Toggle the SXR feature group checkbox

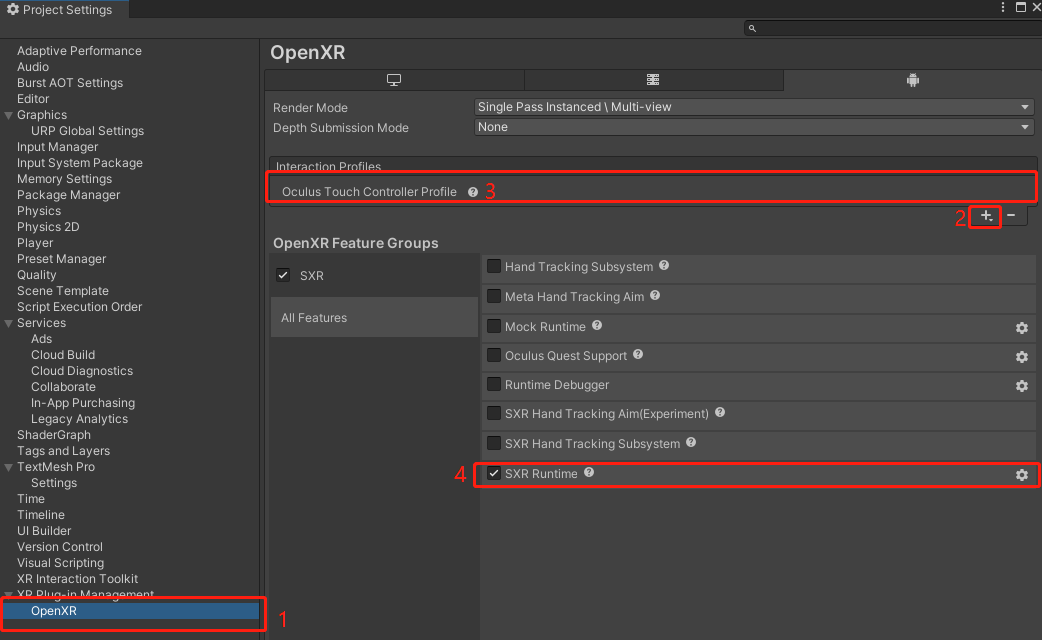point(283,276)
